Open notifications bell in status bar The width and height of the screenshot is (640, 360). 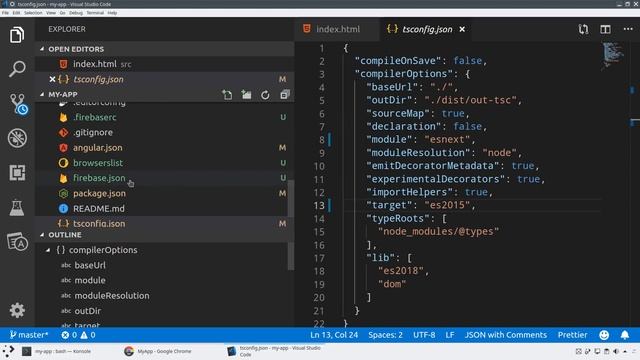[625, 335]
